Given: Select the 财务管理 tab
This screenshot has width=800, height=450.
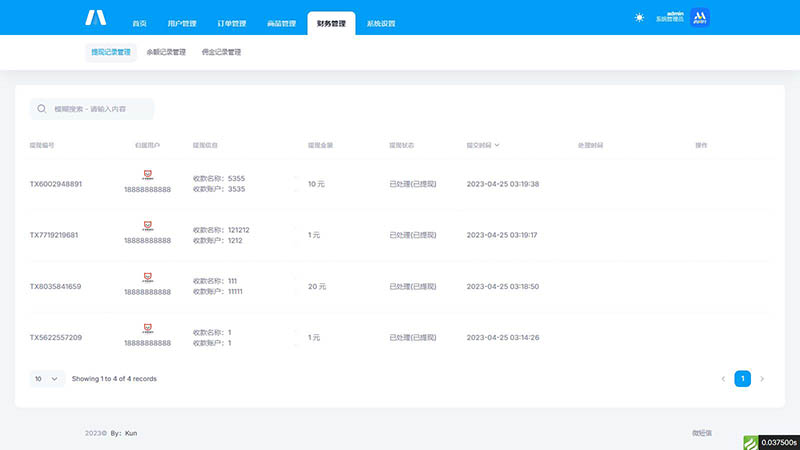Looking at the screenshot, I should click(x=331, y=23).
